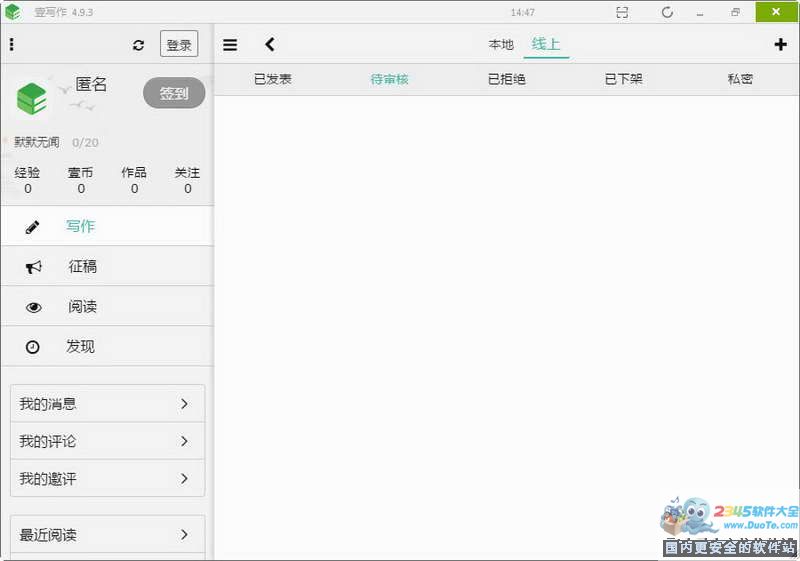Select the 已拒绝 filter tab

507,79
